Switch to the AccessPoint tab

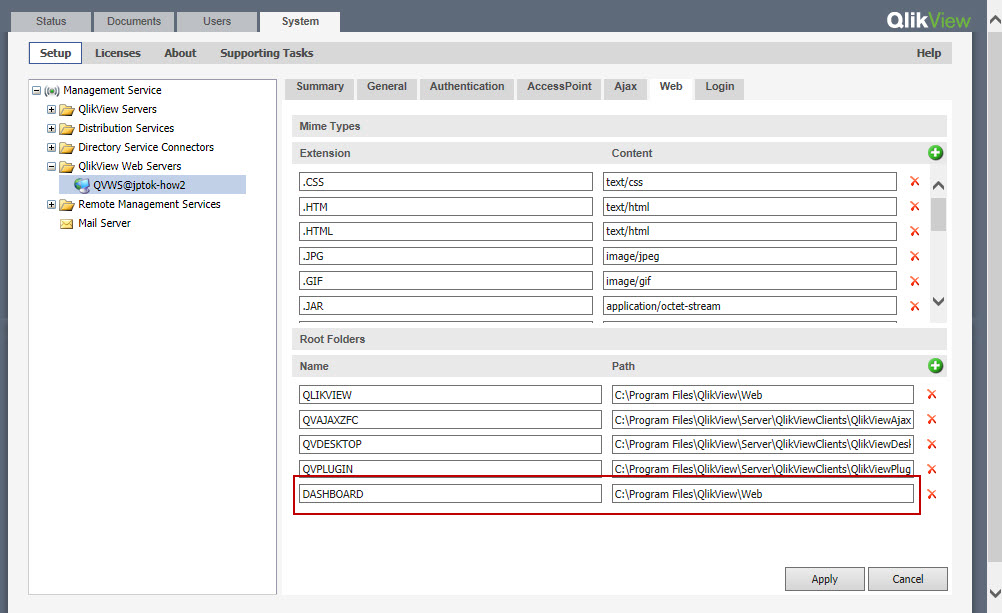[x=559, y=87]
